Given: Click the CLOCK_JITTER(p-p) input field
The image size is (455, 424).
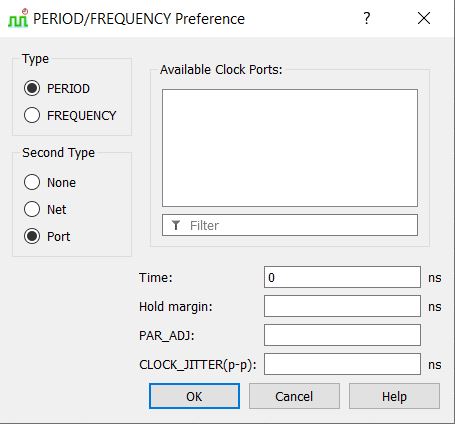Looking at the screenshot, I should 342,364.
